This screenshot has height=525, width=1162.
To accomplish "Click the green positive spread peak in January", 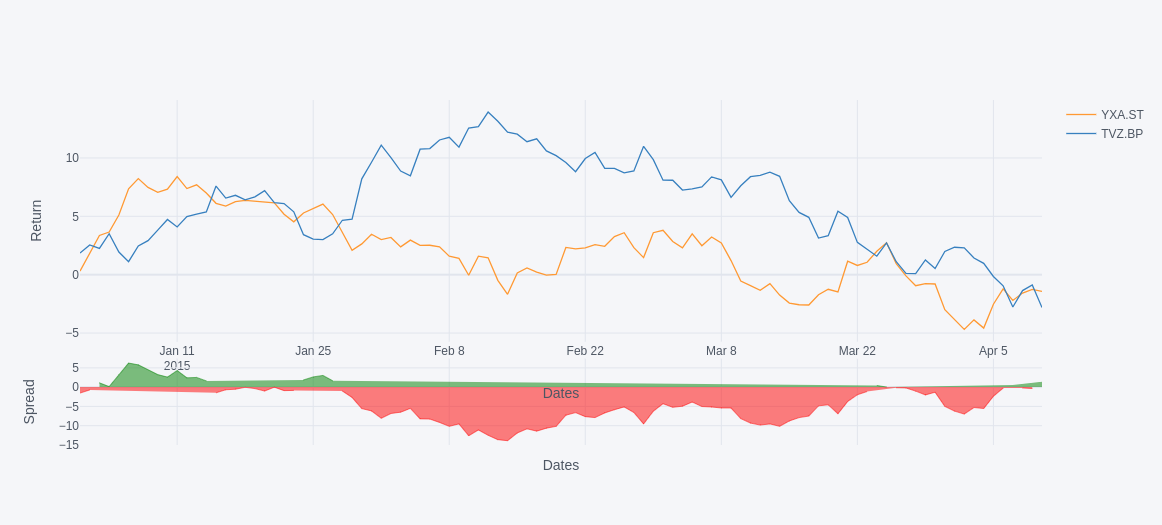I will click(132, 373).
